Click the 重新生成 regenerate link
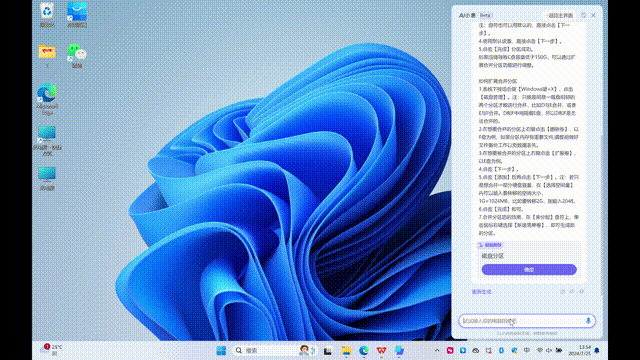The image size is (640, 360). 482,292
